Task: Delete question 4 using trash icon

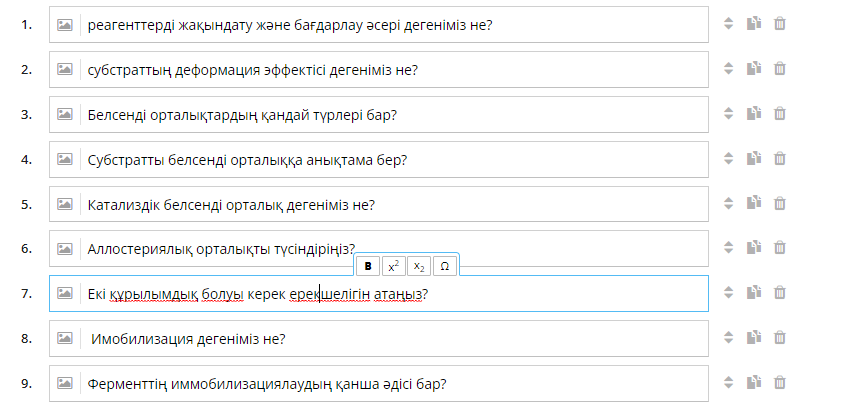Action: [x=780, y=159]
